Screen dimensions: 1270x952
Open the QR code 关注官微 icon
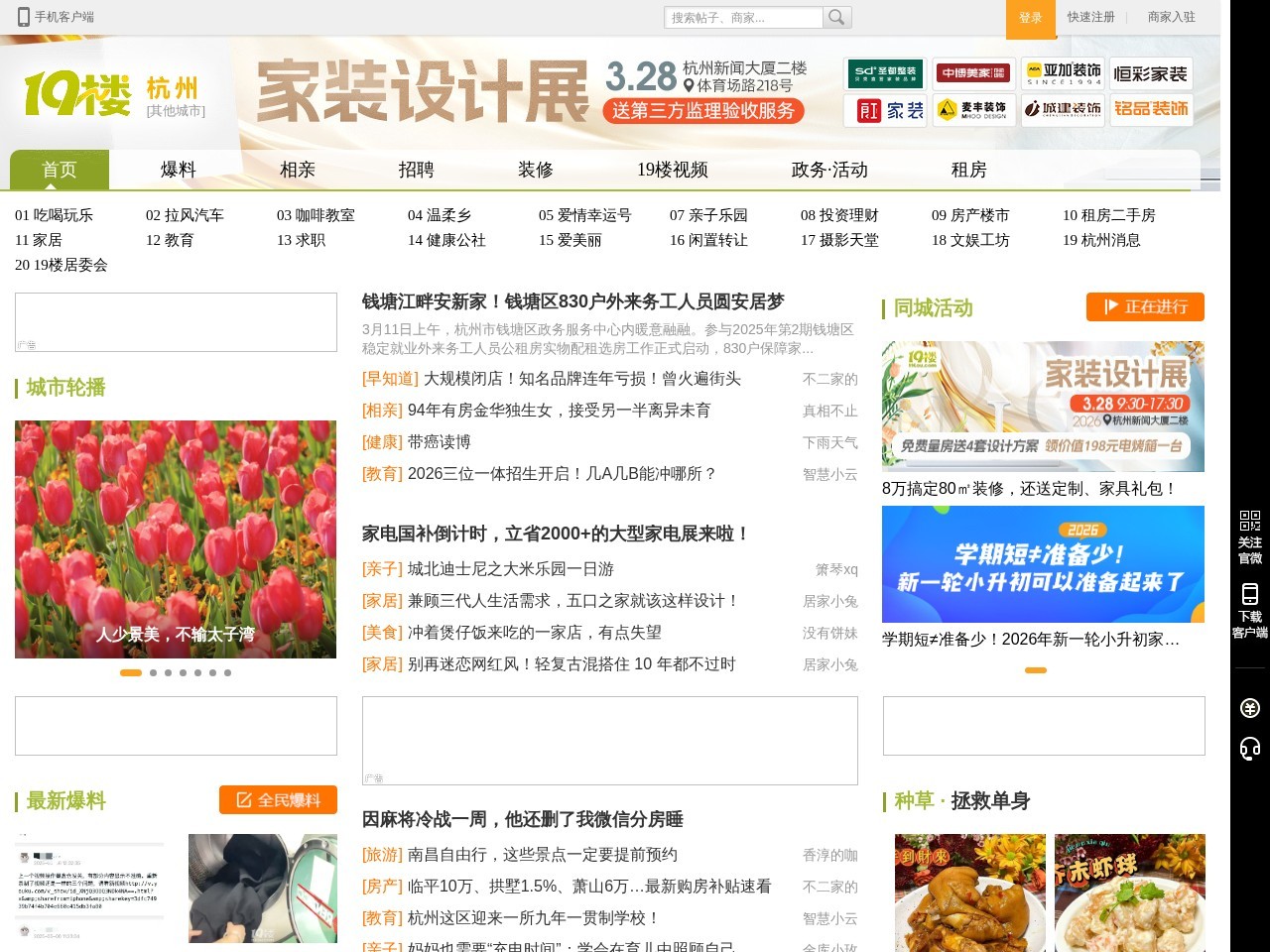[x=1249, y=520]
